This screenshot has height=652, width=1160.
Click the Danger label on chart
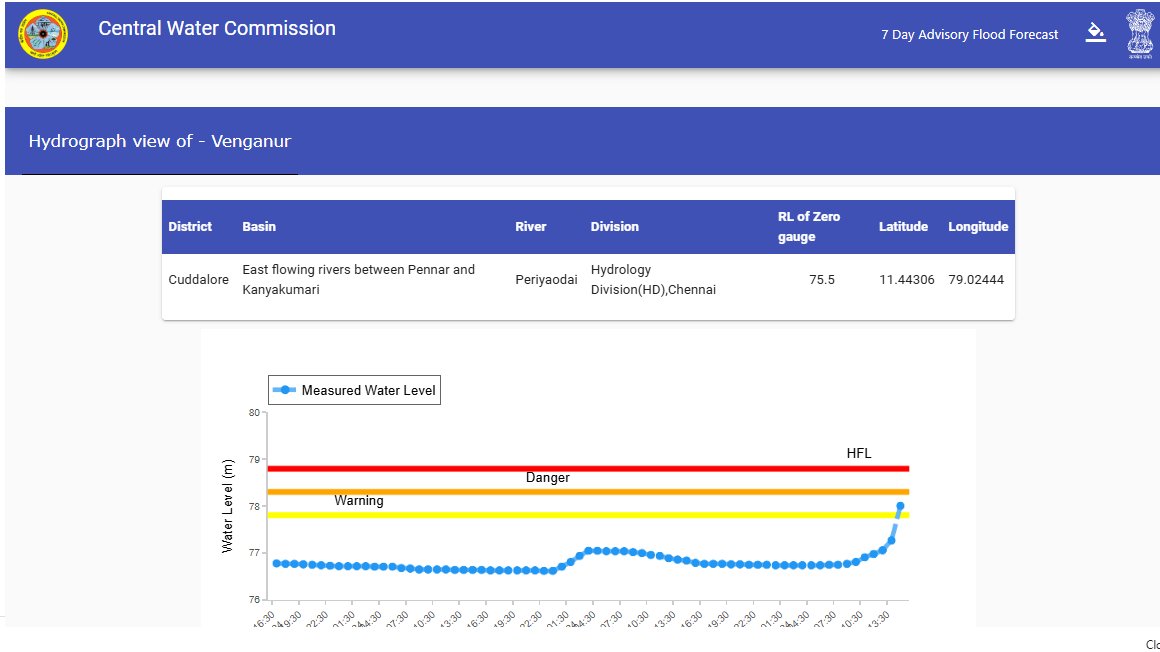[x=547, y=477]
